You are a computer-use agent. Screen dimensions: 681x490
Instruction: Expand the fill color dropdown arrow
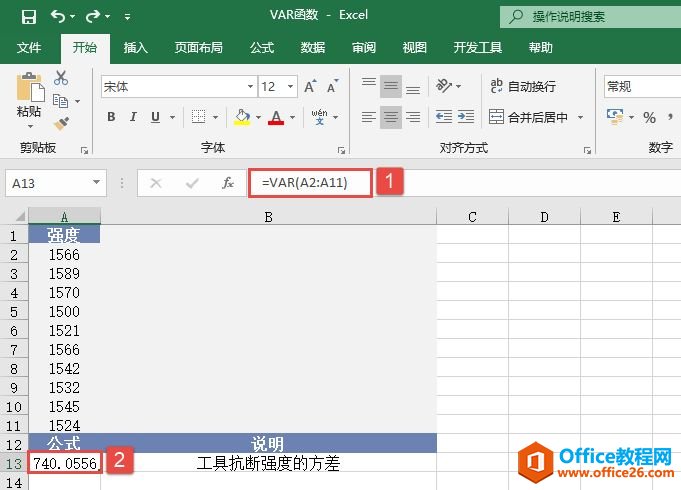[258, 117]
